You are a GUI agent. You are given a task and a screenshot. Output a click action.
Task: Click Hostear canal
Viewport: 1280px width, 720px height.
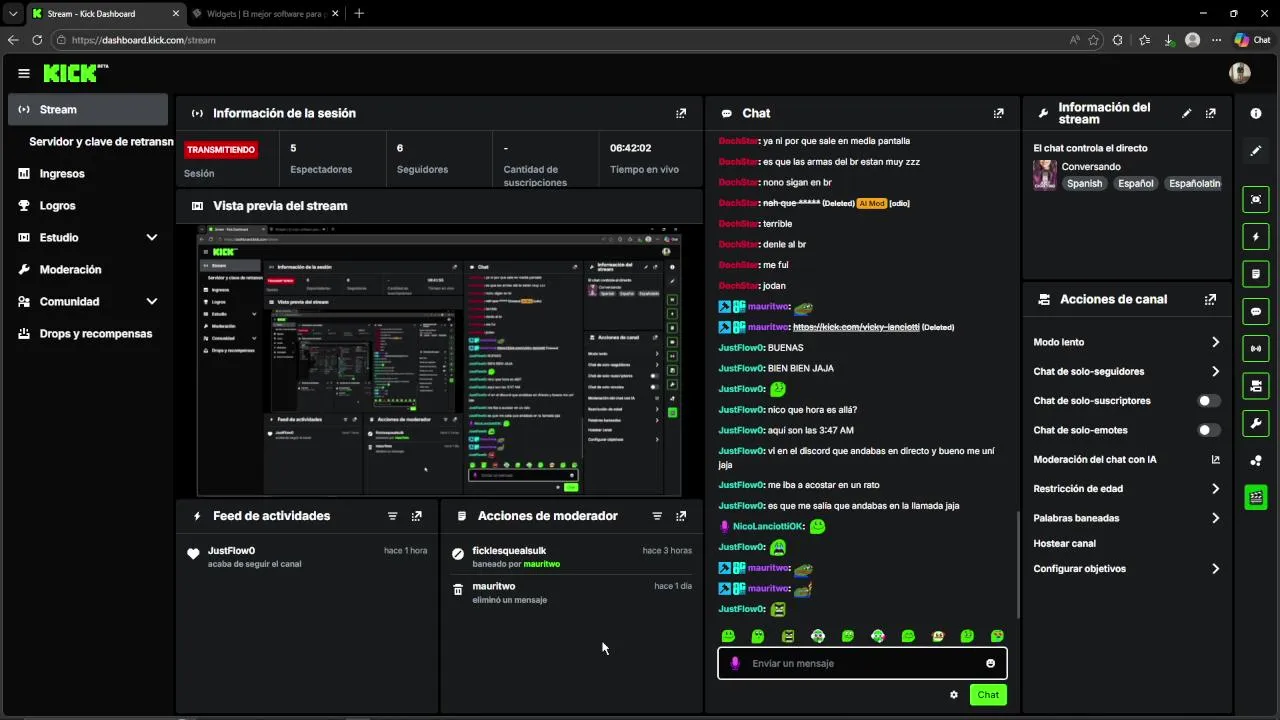tap(1064, 544)
